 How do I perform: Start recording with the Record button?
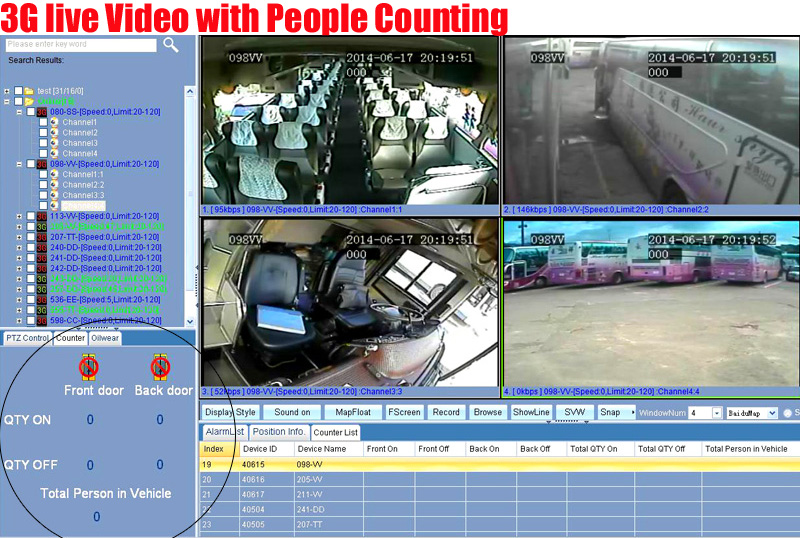446,412
